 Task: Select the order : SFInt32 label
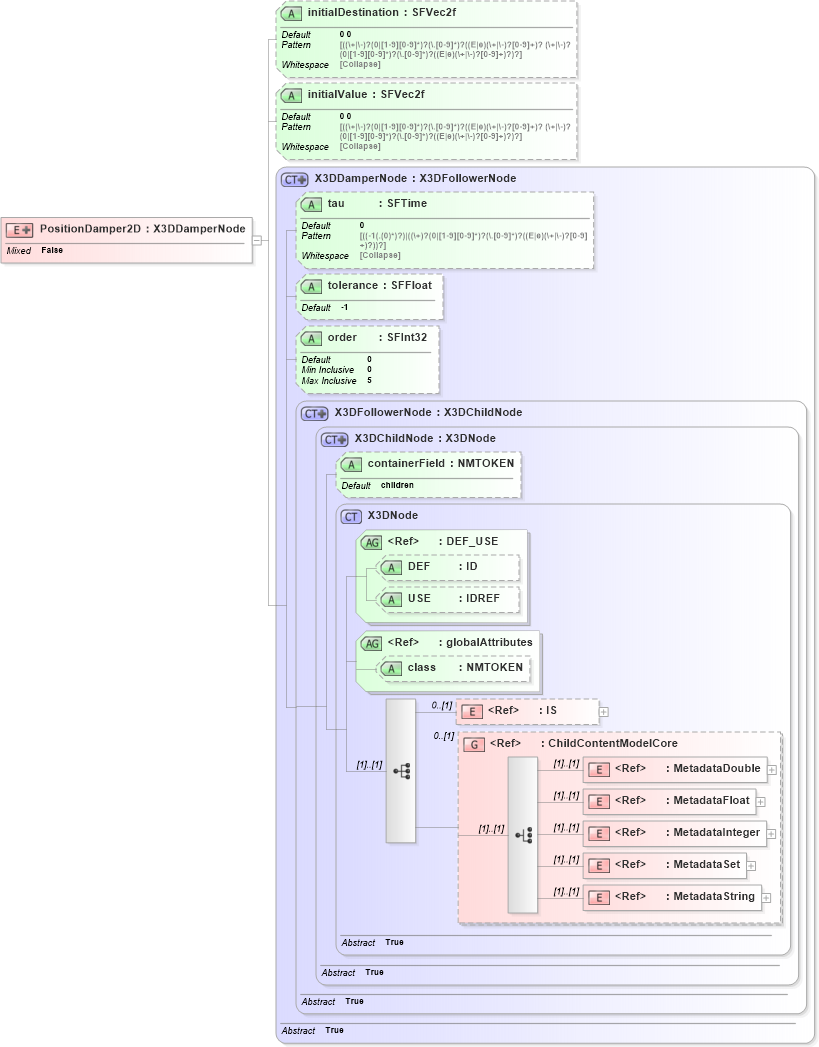(377, 338)
